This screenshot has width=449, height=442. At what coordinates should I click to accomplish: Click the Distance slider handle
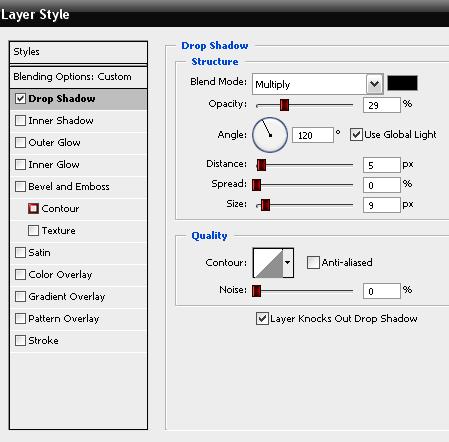pyautogui.click(x=261, y=165)
